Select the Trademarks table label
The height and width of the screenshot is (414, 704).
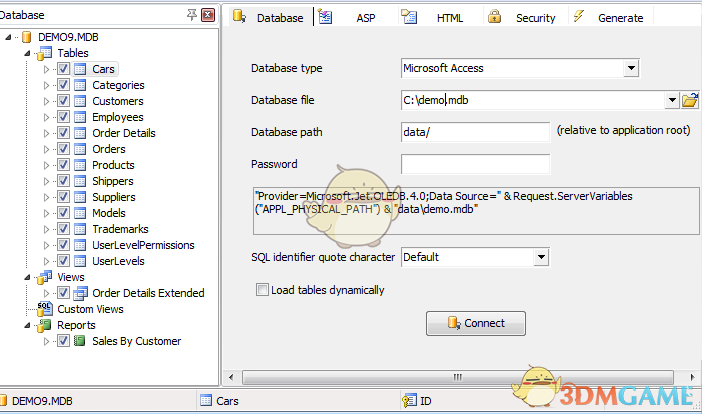click(120, 229)
